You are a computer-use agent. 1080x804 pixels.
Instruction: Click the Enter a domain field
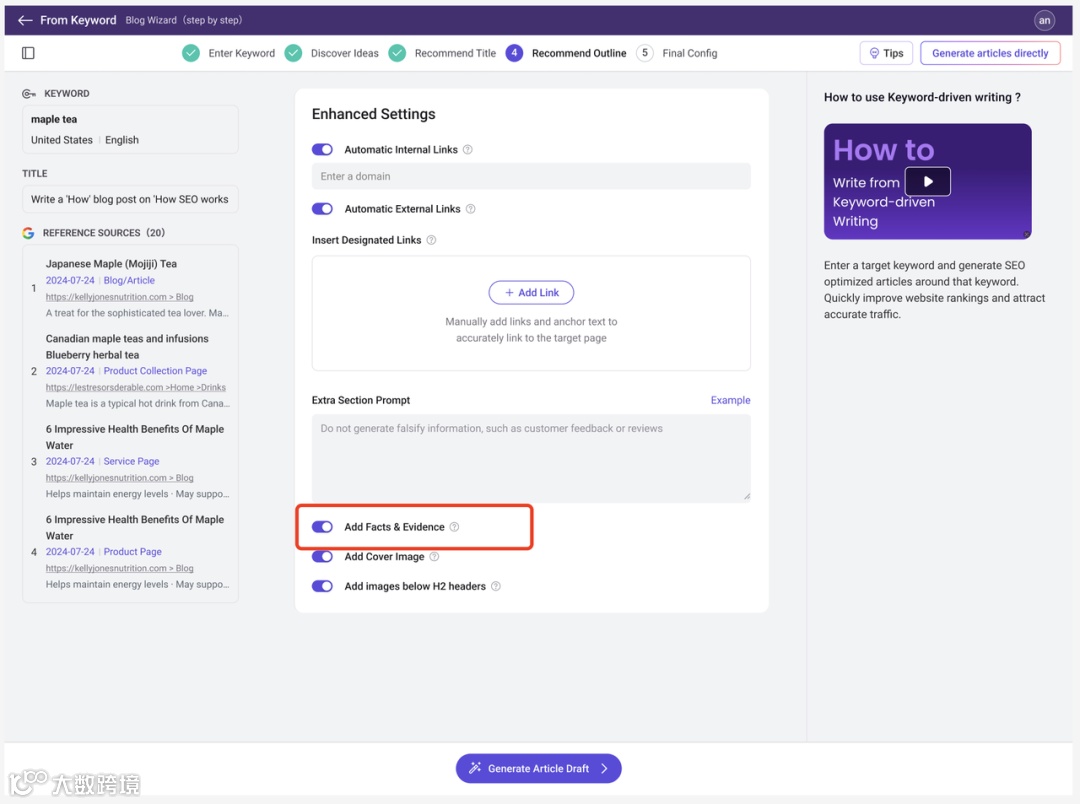pyautogui.click(x=531, y=176)
